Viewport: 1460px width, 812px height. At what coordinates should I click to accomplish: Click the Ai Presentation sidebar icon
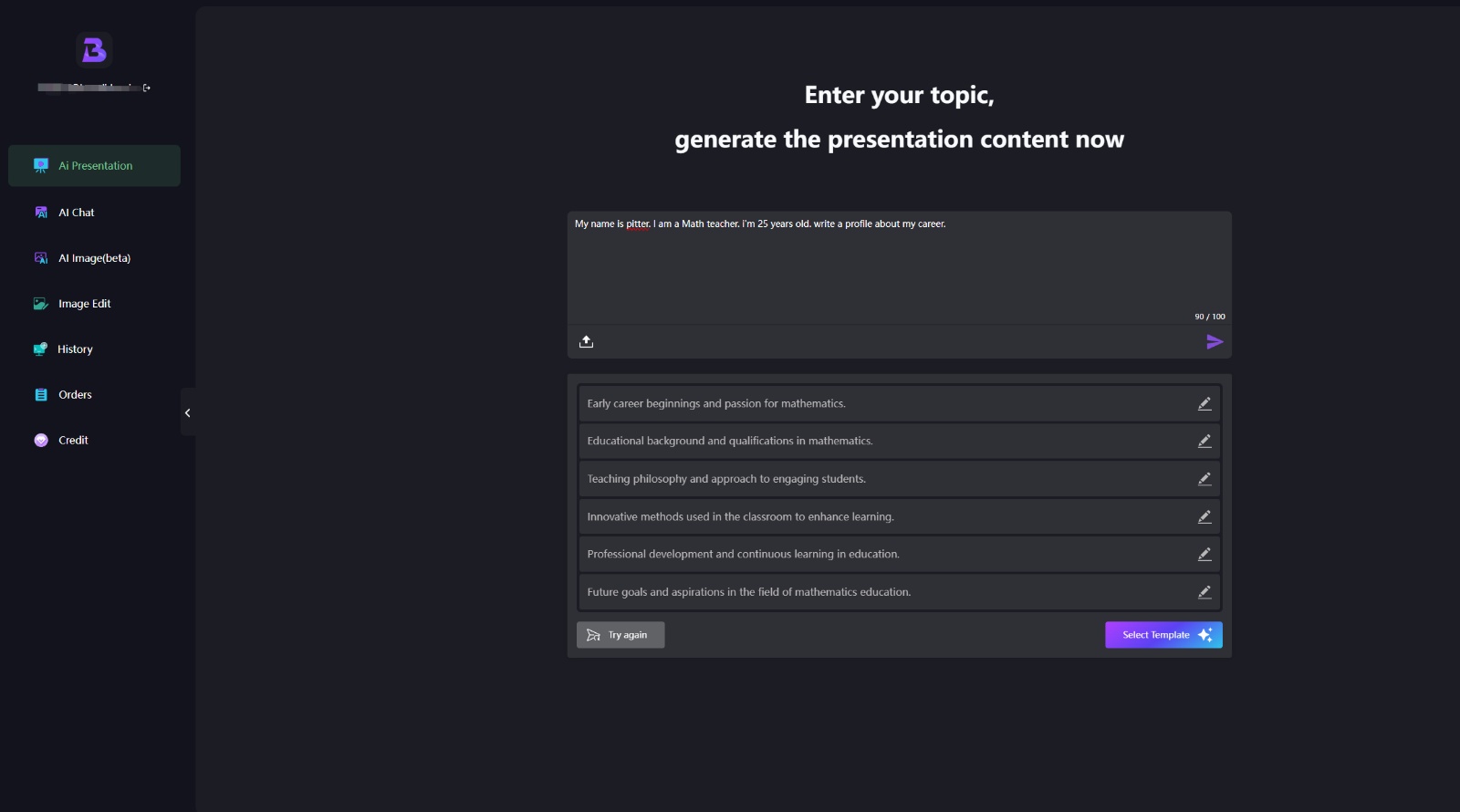(41, 165)
